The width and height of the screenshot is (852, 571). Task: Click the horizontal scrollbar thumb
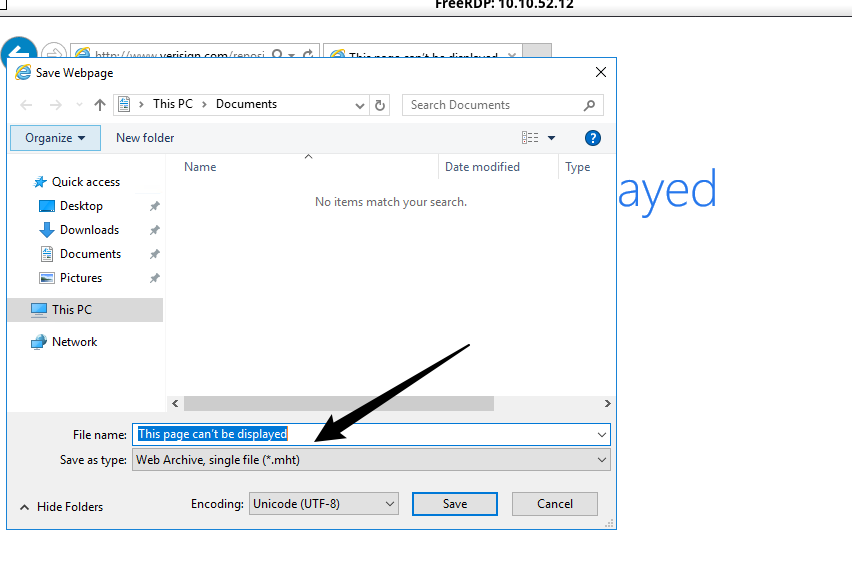click(339, 403)
